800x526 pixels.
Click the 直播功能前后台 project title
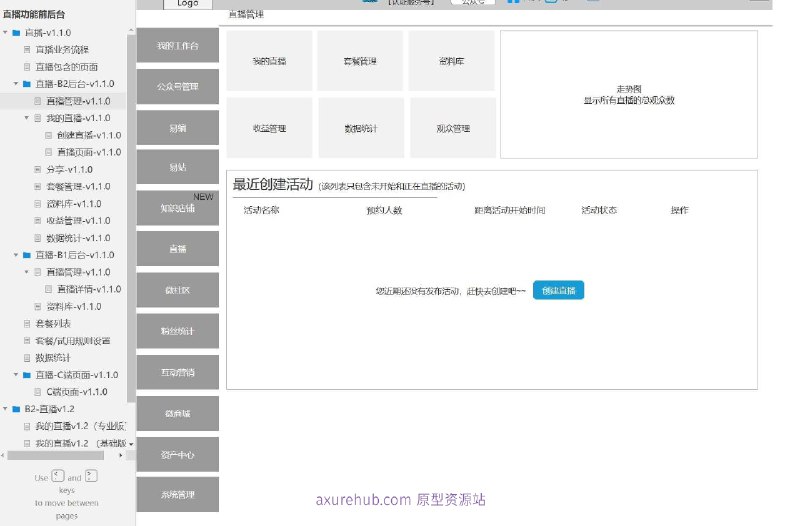34,14
